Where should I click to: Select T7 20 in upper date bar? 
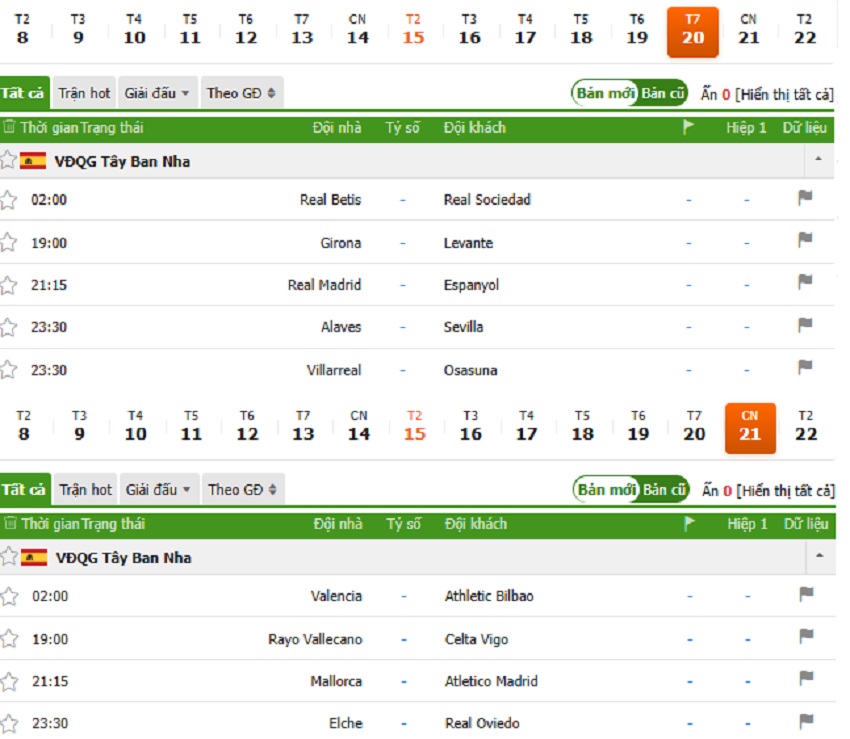point(692,31)
